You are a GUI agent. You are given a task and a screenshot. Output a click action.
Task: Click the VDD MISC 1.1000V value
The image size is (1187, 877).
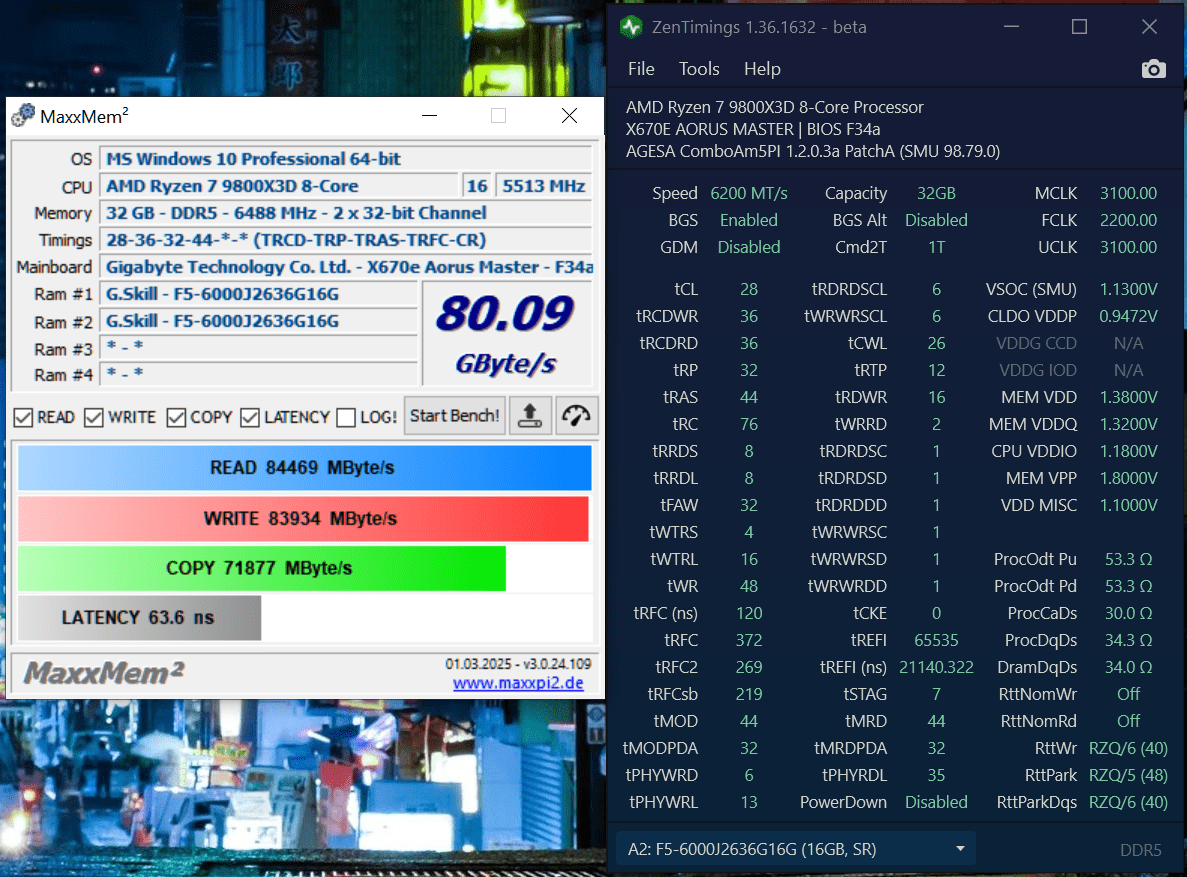tap(1128, 505)
